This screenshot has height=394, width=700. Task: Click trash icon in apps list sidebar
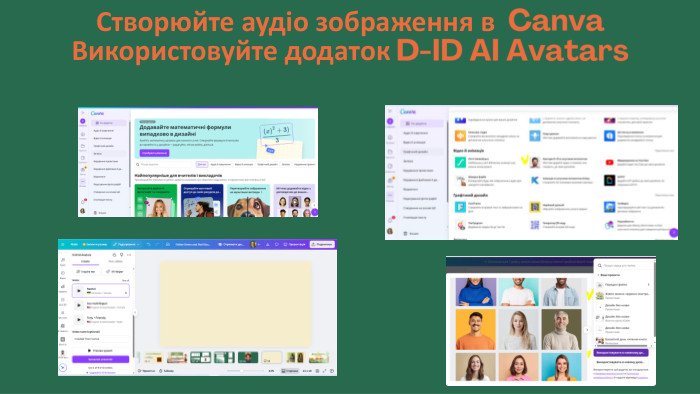click(405, 233)
